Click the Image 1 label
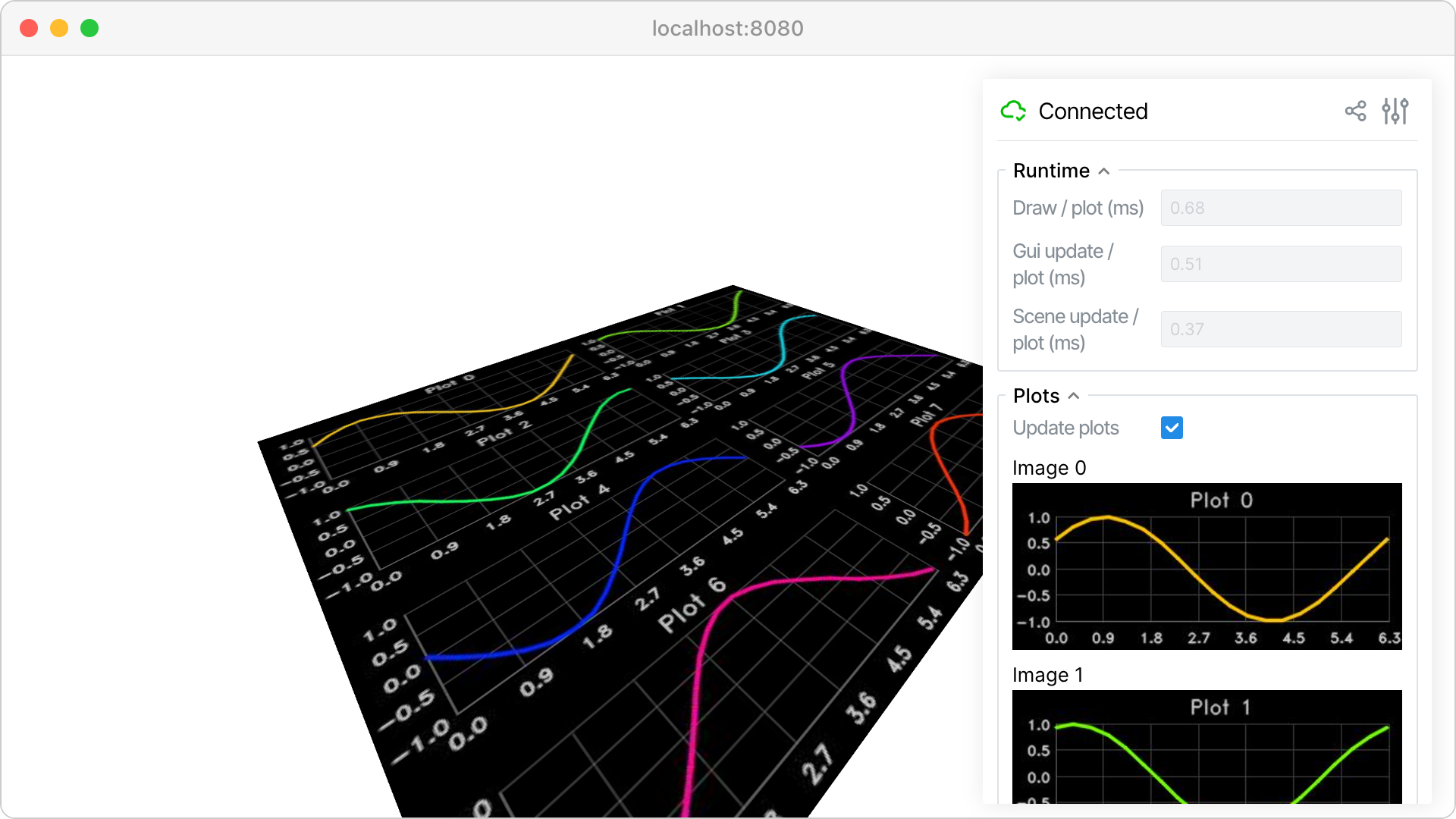Viewport: 1456px width, 819px height. 1047,675
